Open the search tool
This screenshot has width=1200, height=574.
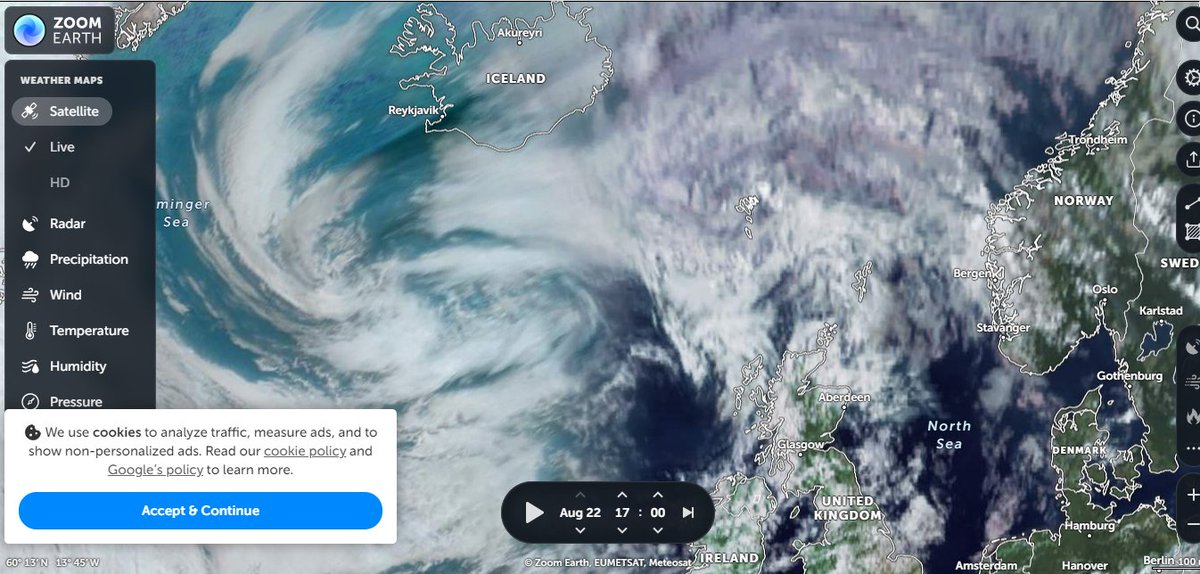[x=1191, y=25]
